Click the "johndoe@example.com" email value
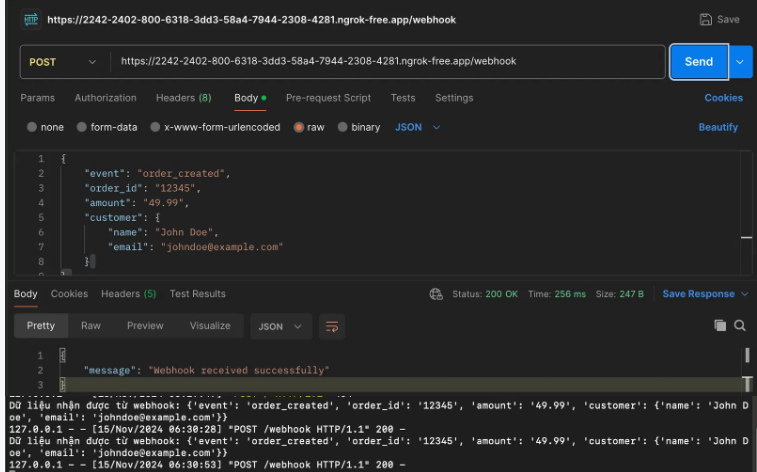757x472 pixels. (x=222, y=247)
